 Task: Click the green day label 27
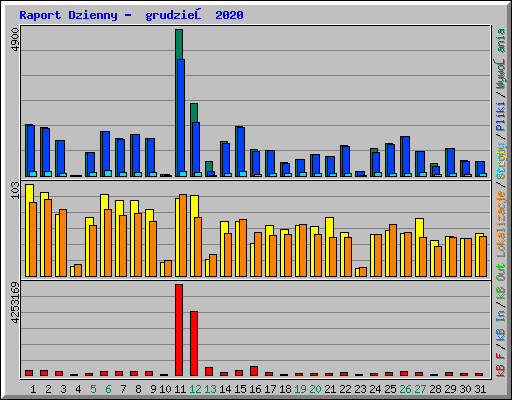coord(420,389)
